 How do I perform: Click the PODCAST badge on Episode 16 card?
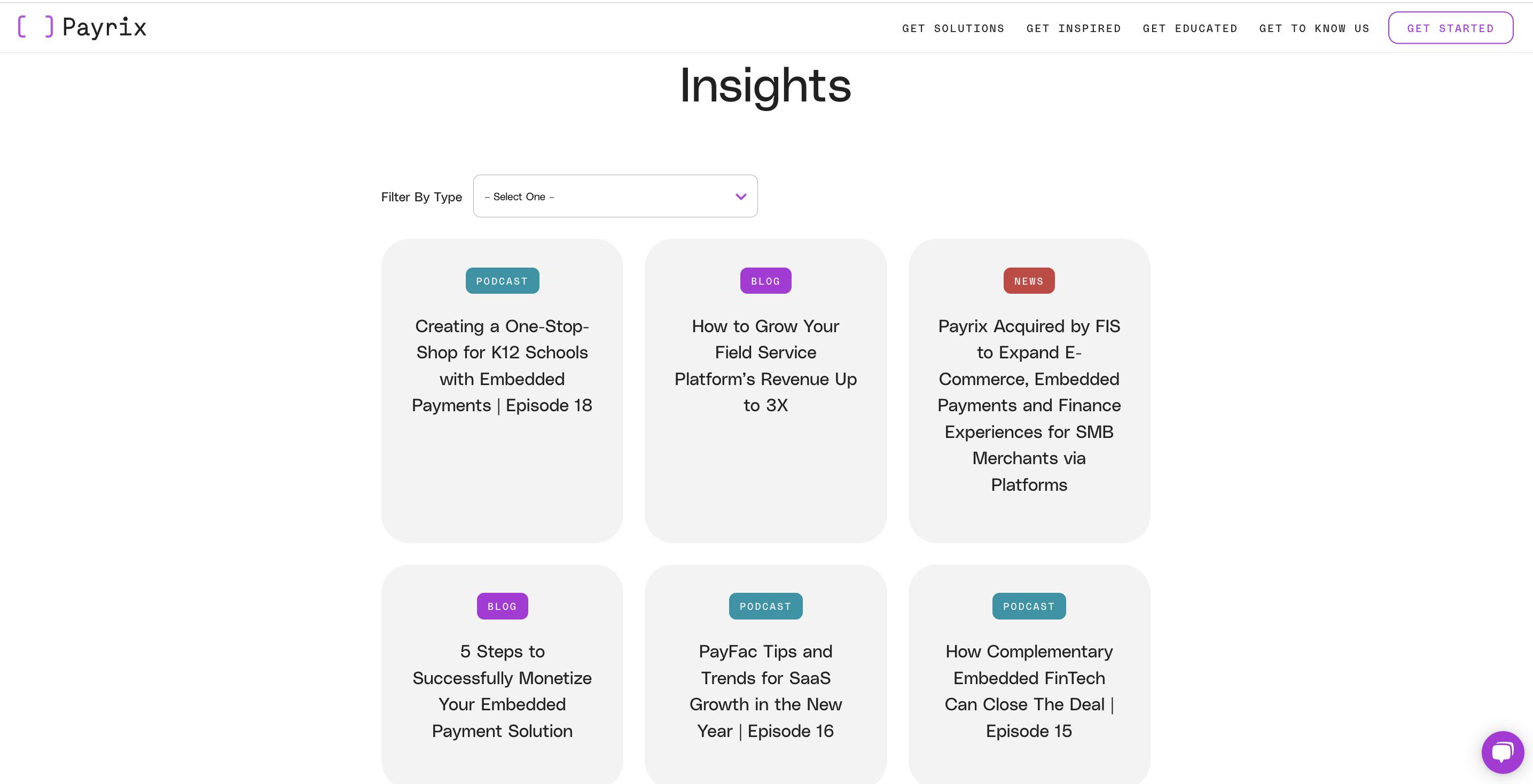pos(765,606)
